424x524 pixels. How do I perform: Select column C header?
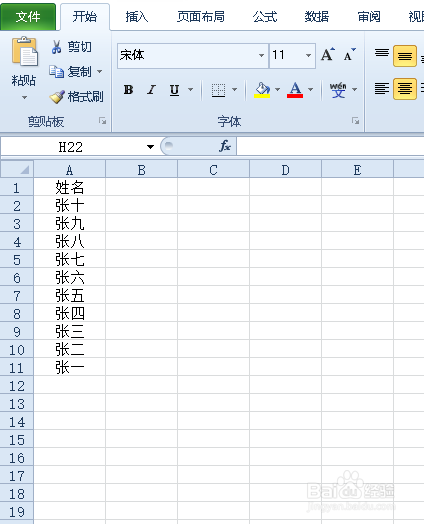214,170
